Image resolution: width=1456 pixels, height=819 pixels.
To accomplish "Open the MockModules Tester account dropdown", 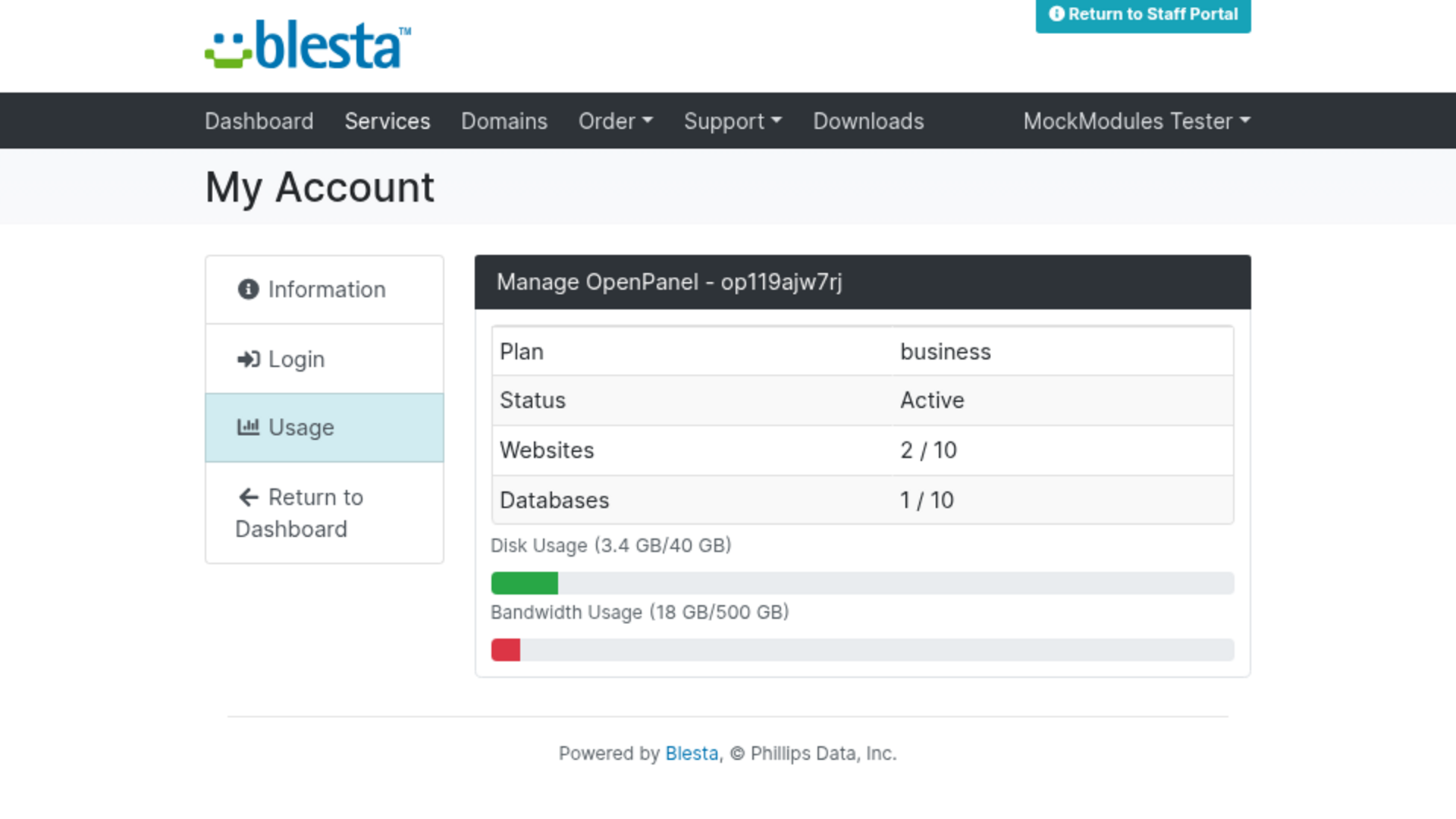I will (x=1137, y=121).
